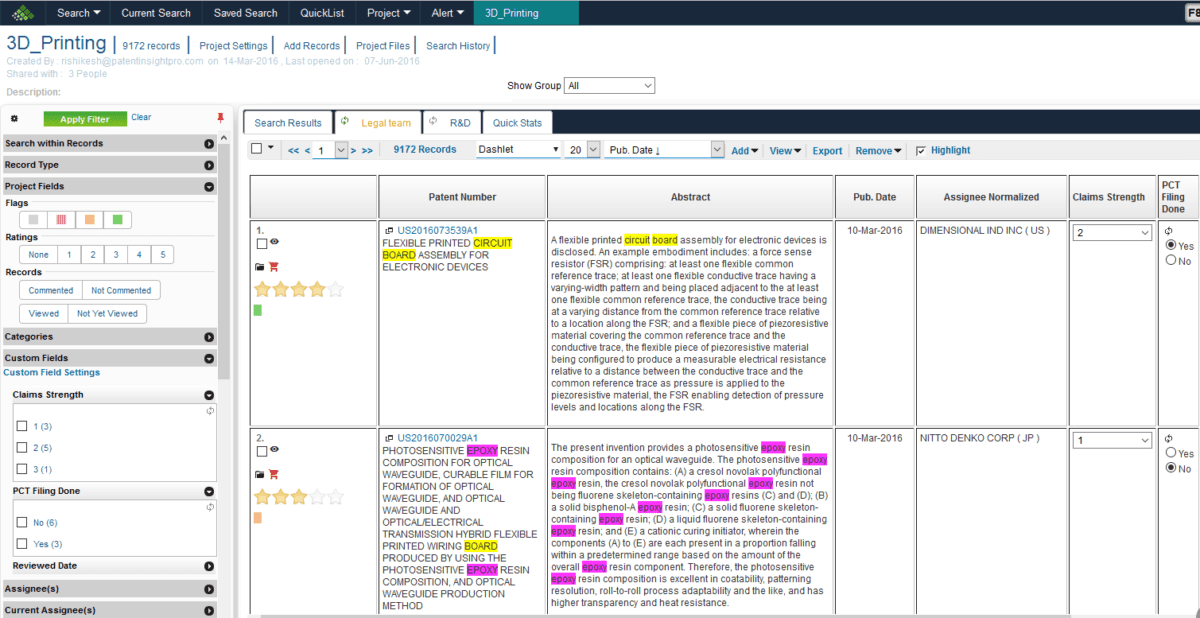Click the eye icon on record 2
1200x618 pixels.
(x=274, y=449)
